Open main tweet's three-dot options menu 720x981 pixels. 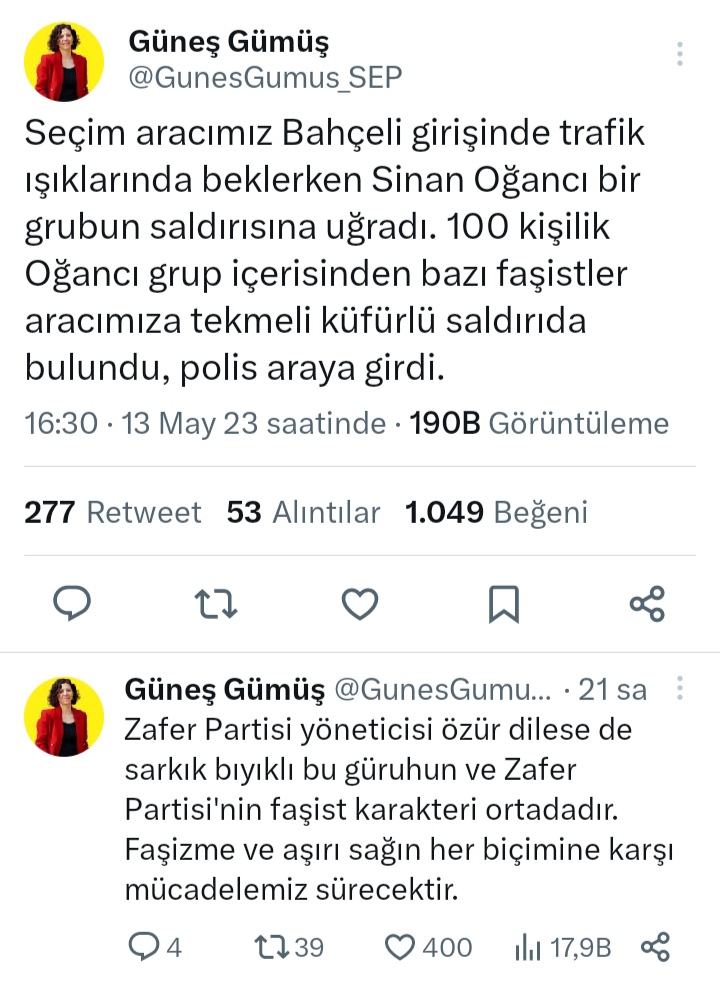(680, 54)
